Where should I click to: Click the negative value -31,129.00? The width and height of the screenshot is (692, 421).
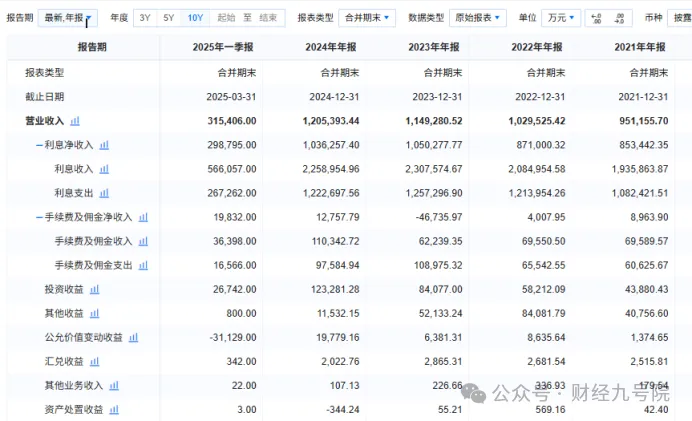pyautogui.click(x=233, y=338)
